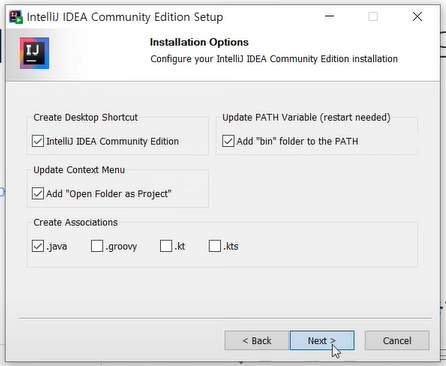The height and width of the screenshot is (366, 446).
Task: Go back with the < Back button
Action: pyautogui.click(x=257, y=340)
